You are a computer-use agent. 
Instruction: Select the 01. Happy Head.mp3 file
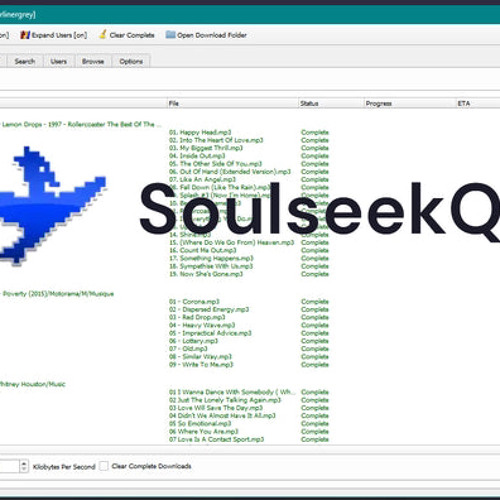point(200,132)
